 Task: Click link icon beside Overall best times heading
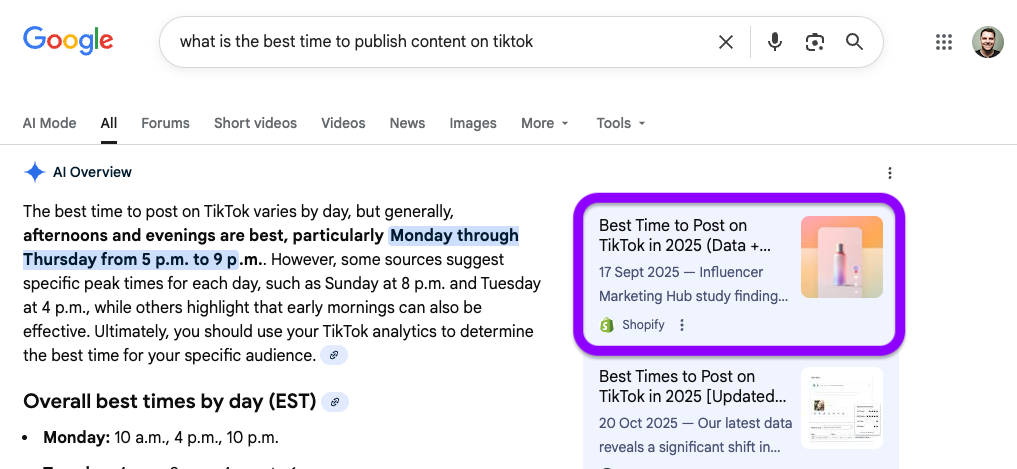pos(335,402)
